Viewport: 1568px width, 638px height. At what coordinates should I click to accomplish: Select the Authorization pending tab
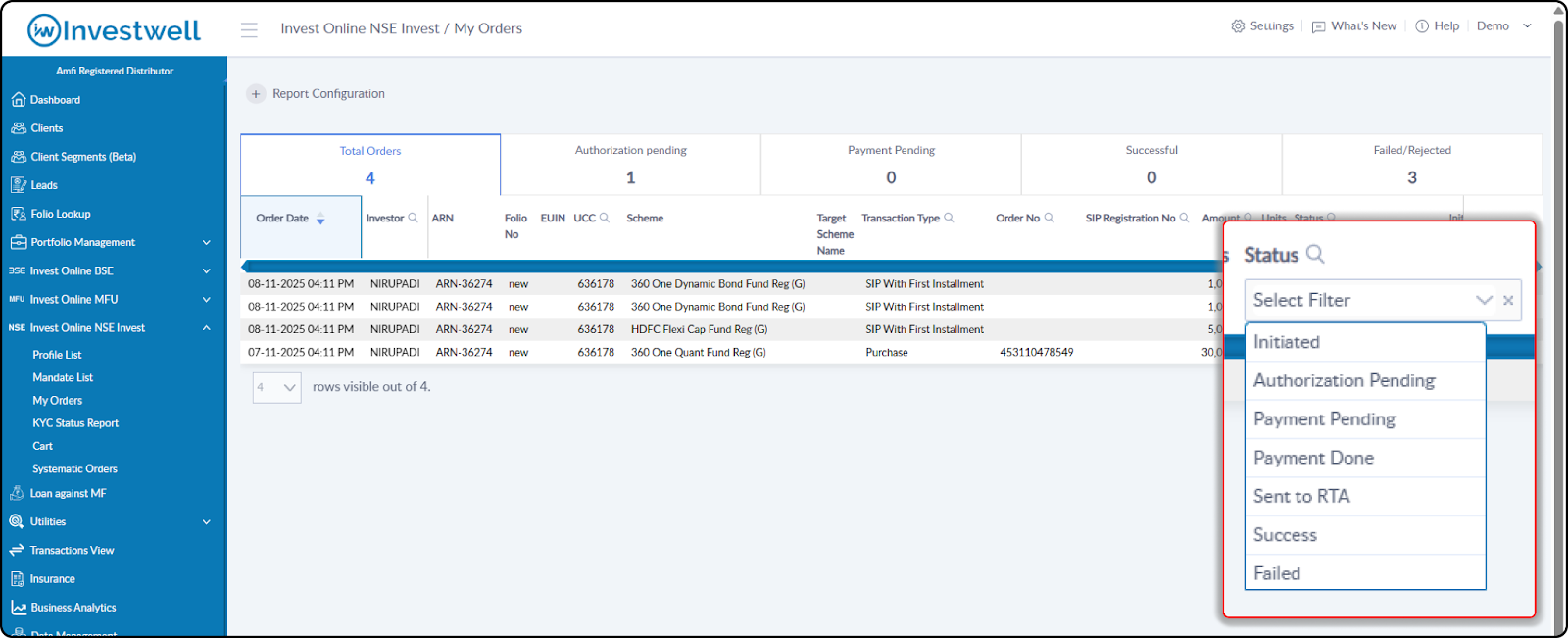coord(630,165)
